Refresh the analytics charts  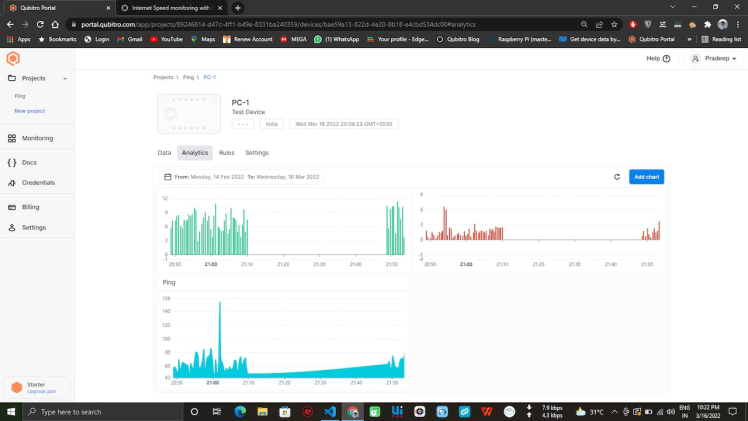(x=617, y=177)
